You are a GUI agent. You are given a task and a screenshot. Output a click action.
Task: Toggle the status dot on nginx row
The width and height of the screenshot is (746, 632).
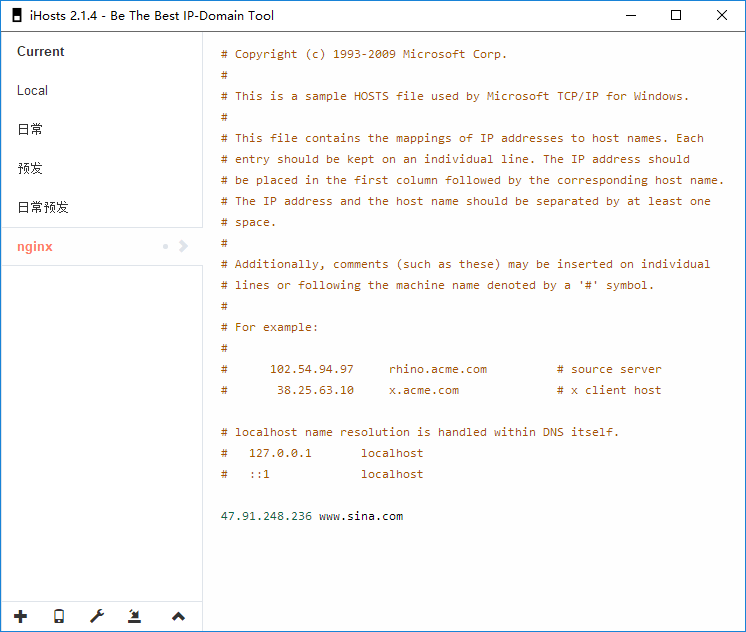pos(165,246)
